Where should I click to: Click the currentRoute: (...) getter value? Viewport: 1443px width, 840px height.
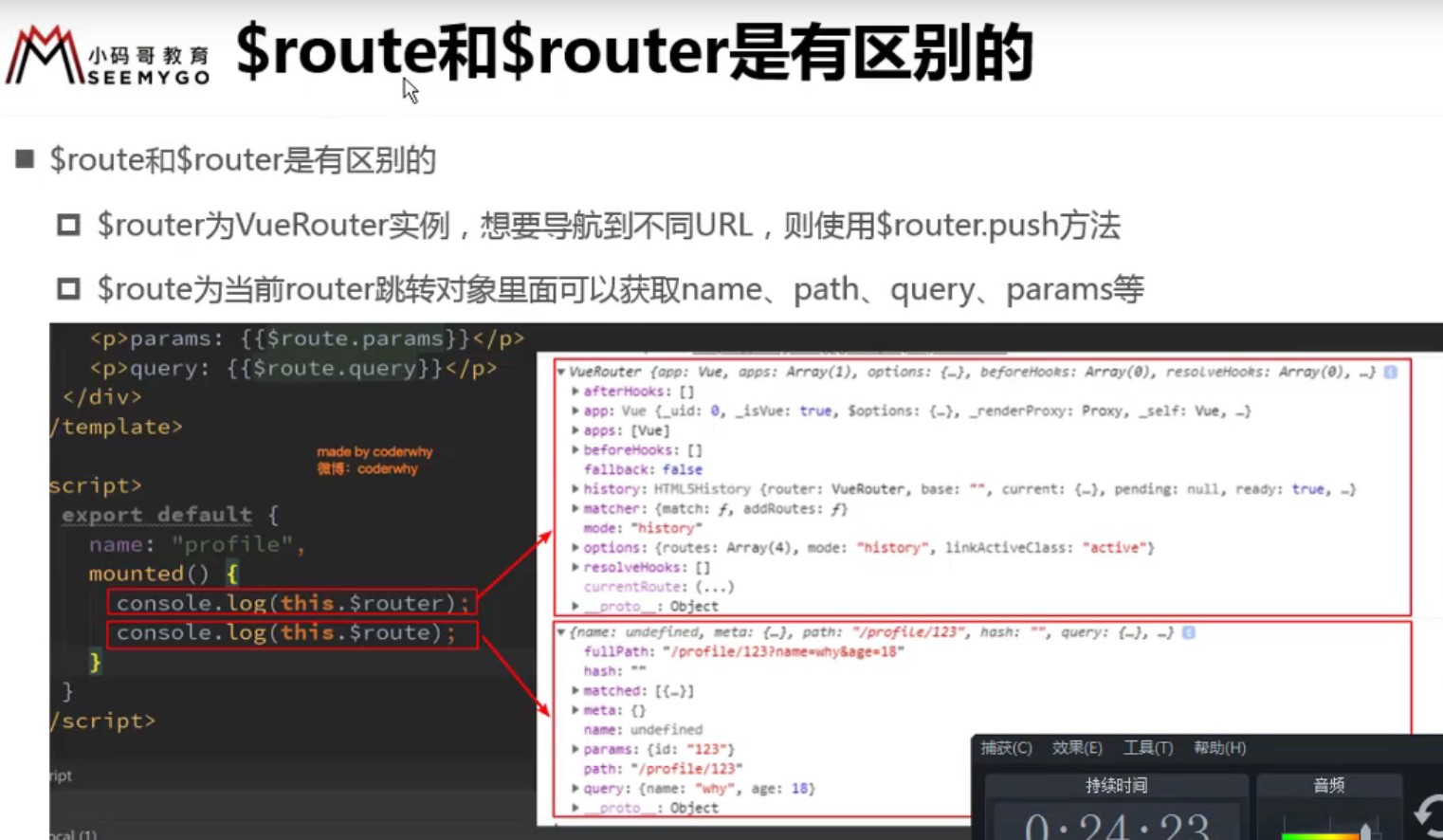pos(715,587)
